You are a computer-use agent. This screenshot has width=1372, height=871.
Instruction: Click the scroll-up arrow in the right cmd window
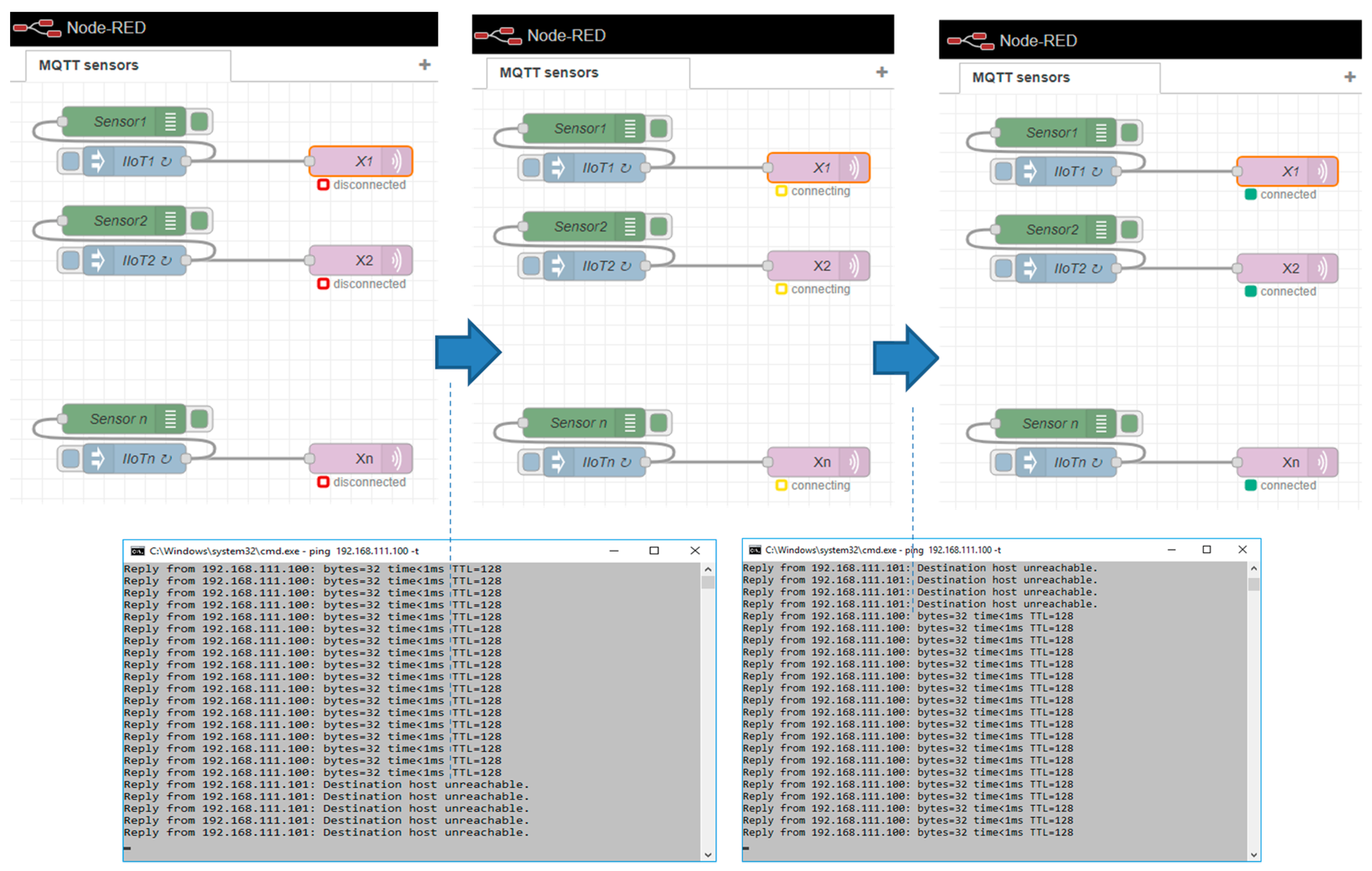coord(1253,568)
